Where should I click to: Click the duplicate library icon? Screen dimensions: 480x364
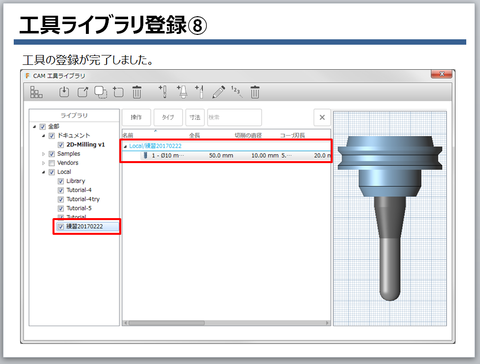point(100,92)
